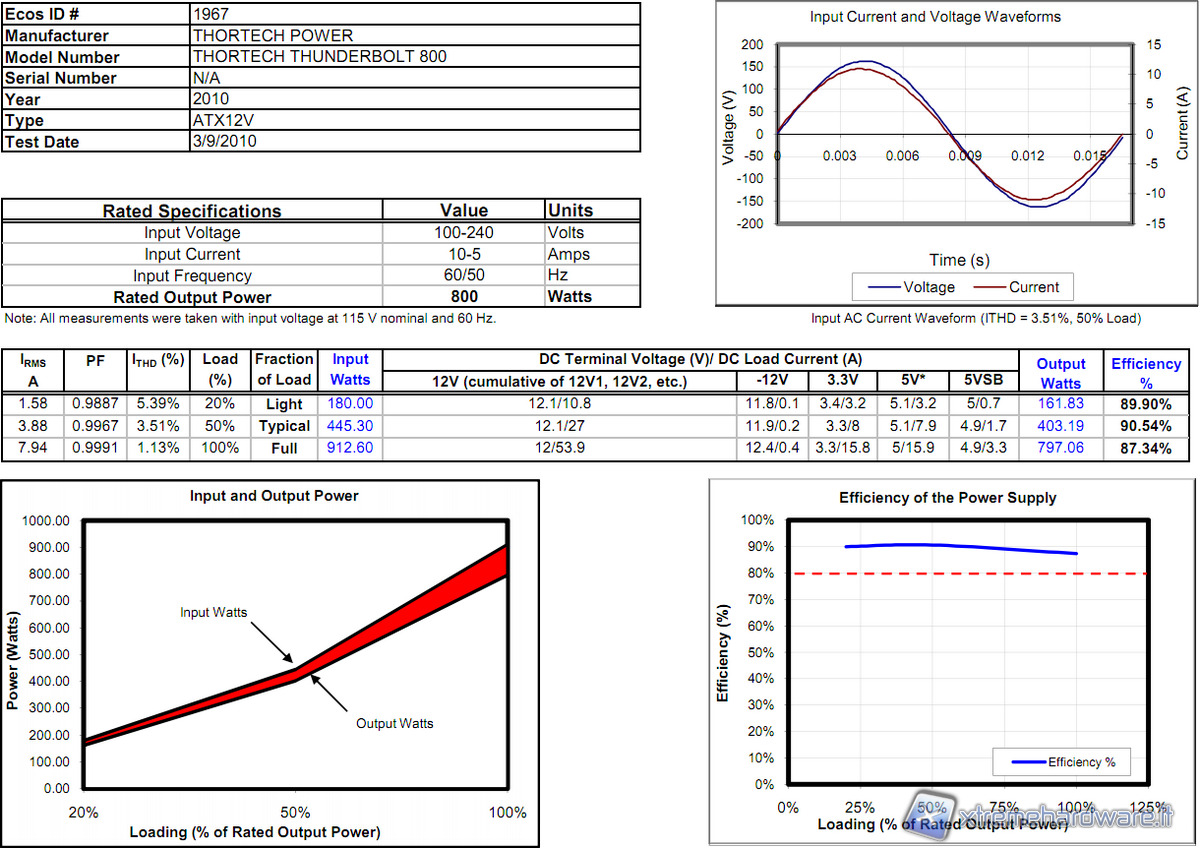The width and height of the screenshot is (1200, 848).
Task: Select the 90.54% efficiency cell
Action: coord(1145,427)
